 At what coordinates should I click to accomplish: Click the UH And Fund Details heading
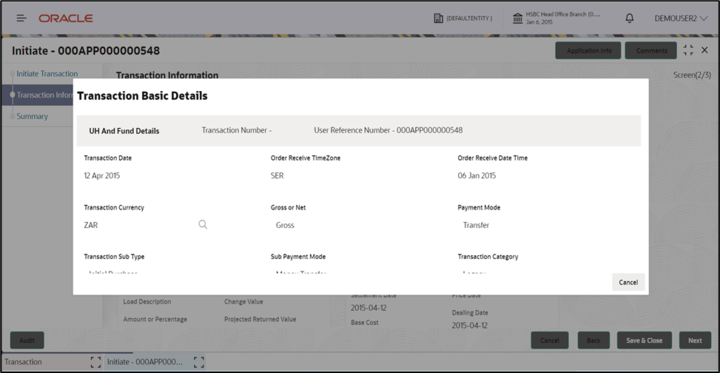[124, 131]
